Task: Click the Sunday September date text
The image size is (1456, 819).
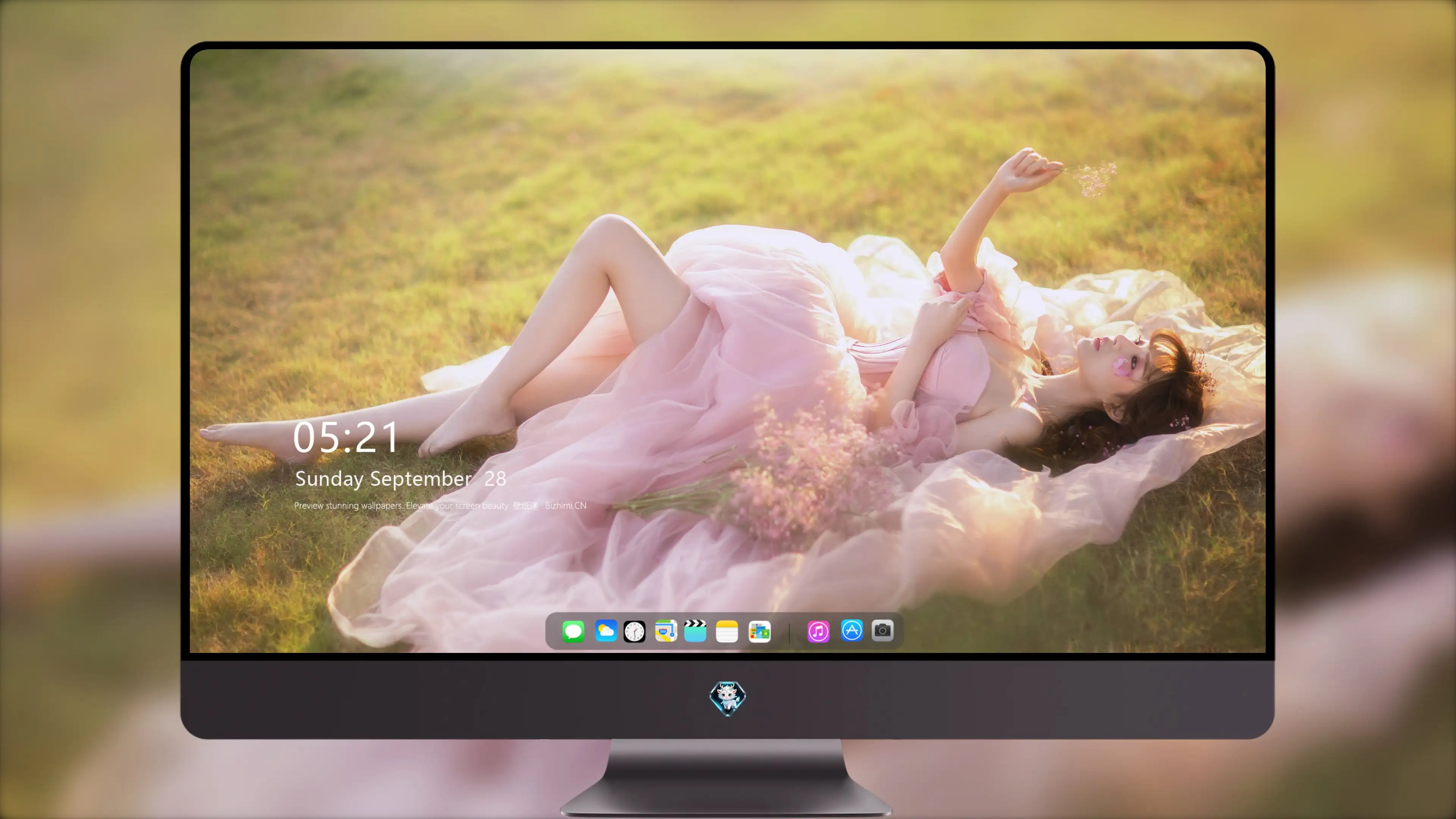Action: click(x=383, y=479)
